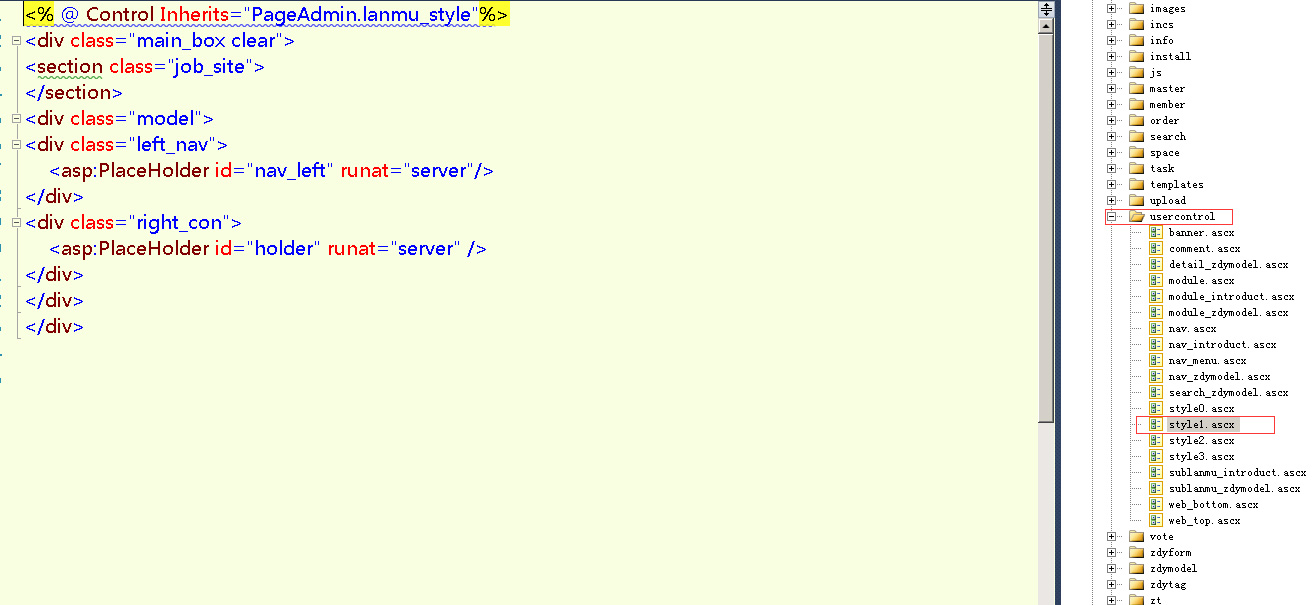Click the comment.ascx file icon
1313x605 pixels.
click(1155, 249)
